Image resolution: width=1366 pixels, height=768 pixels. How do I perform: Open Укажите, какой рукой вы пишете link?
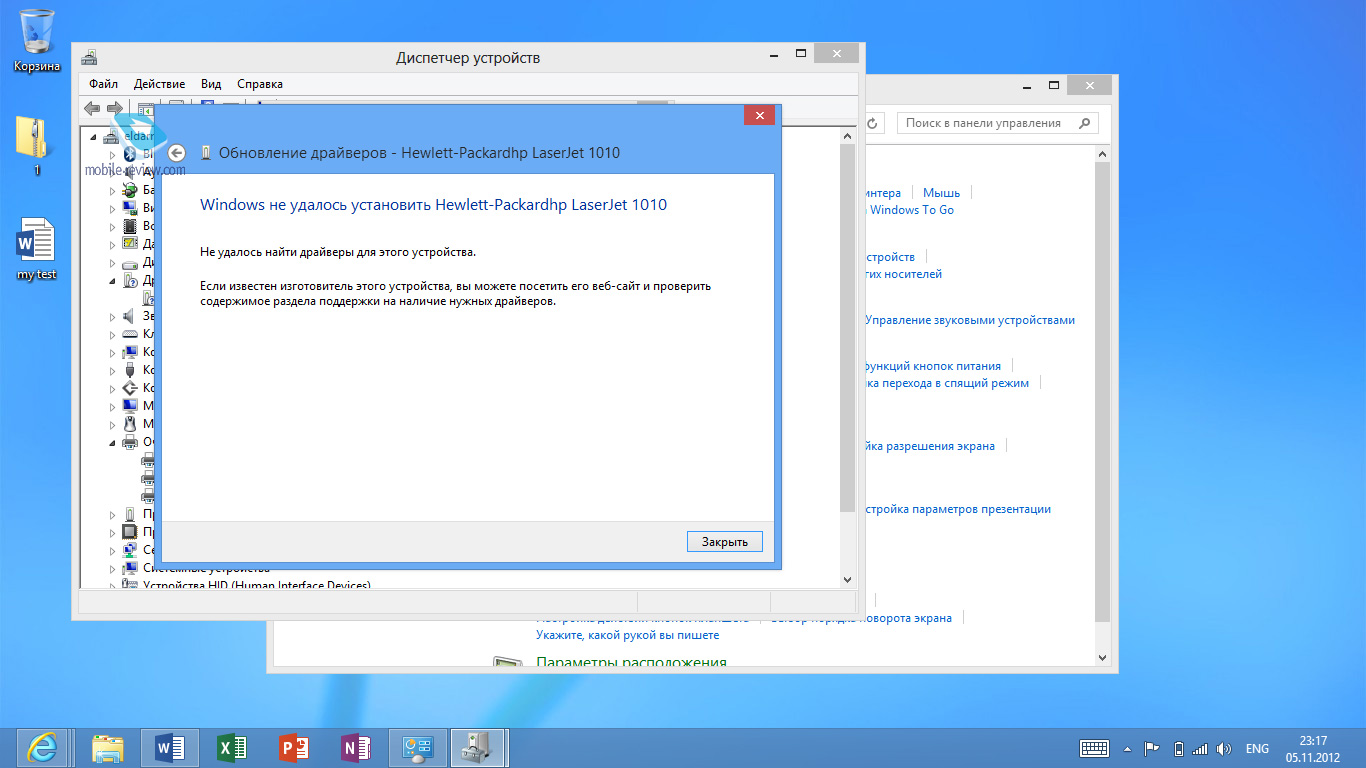(627, 635)
